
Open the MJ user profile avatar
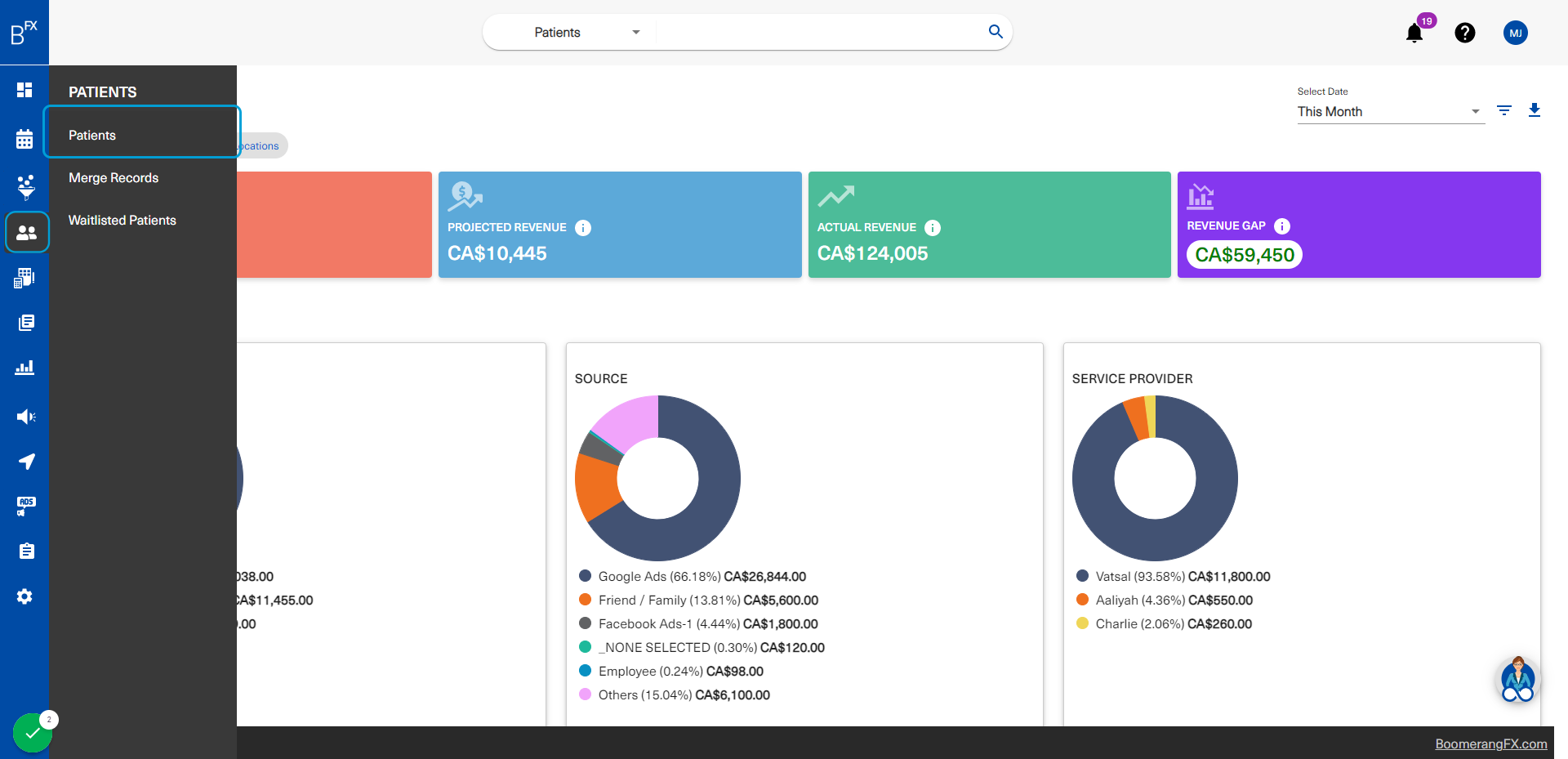(x=1516, y=33)
